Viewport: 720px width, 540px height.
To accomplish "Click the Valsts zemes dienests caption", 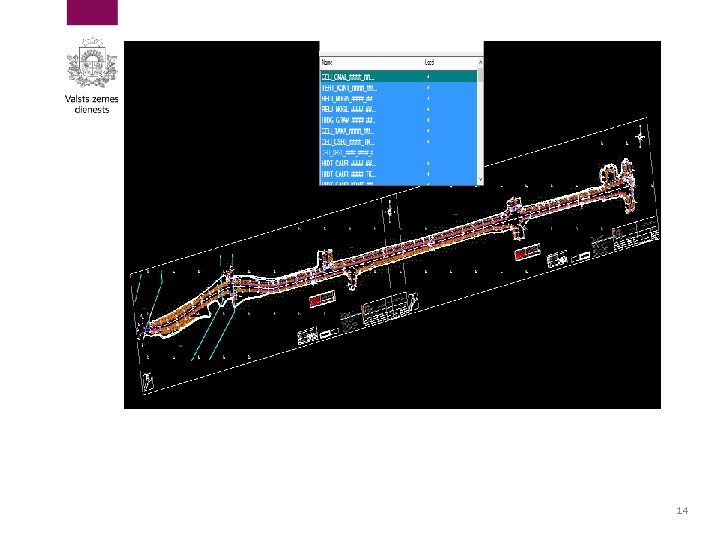I will (x=92, y=104).
